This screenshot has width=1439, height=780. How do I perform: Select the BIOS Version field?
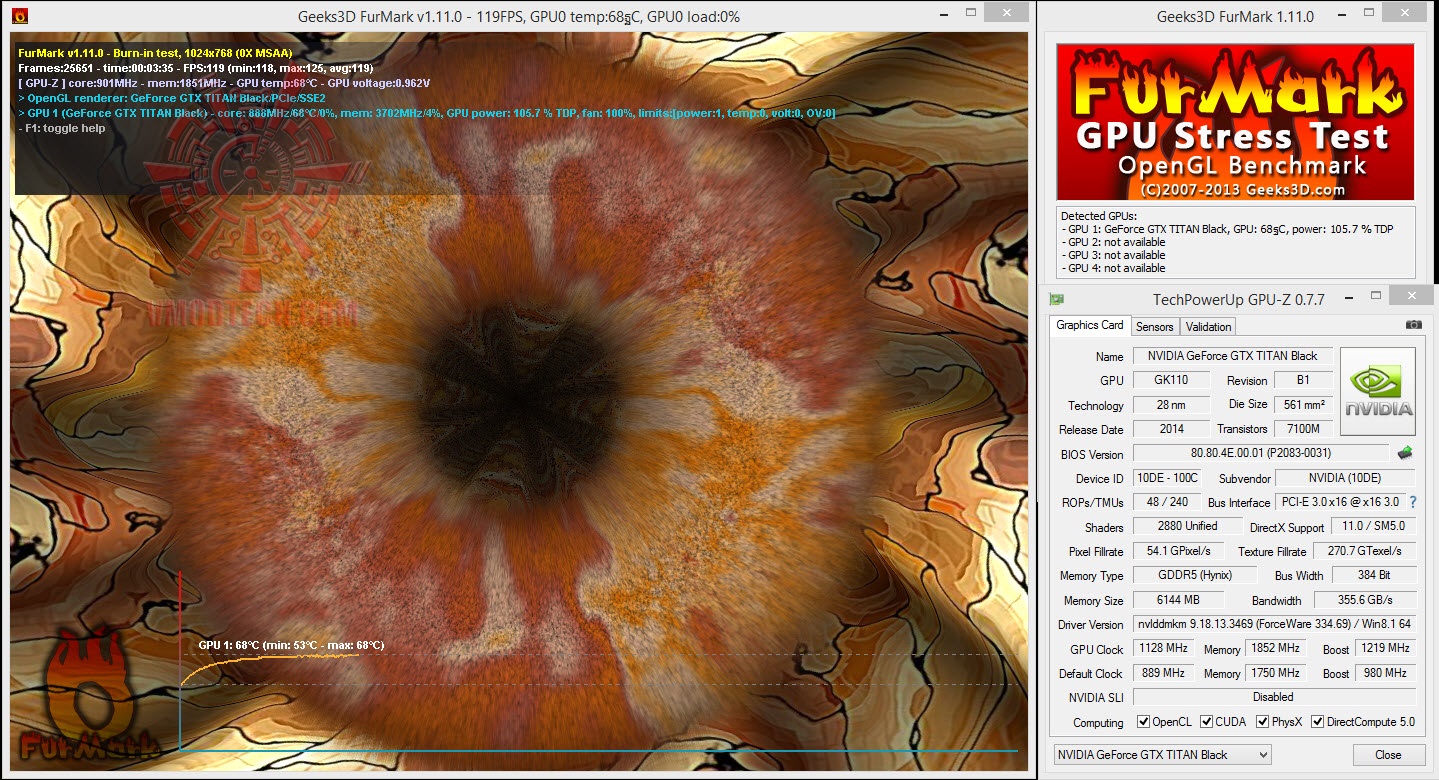(1261, 453)
